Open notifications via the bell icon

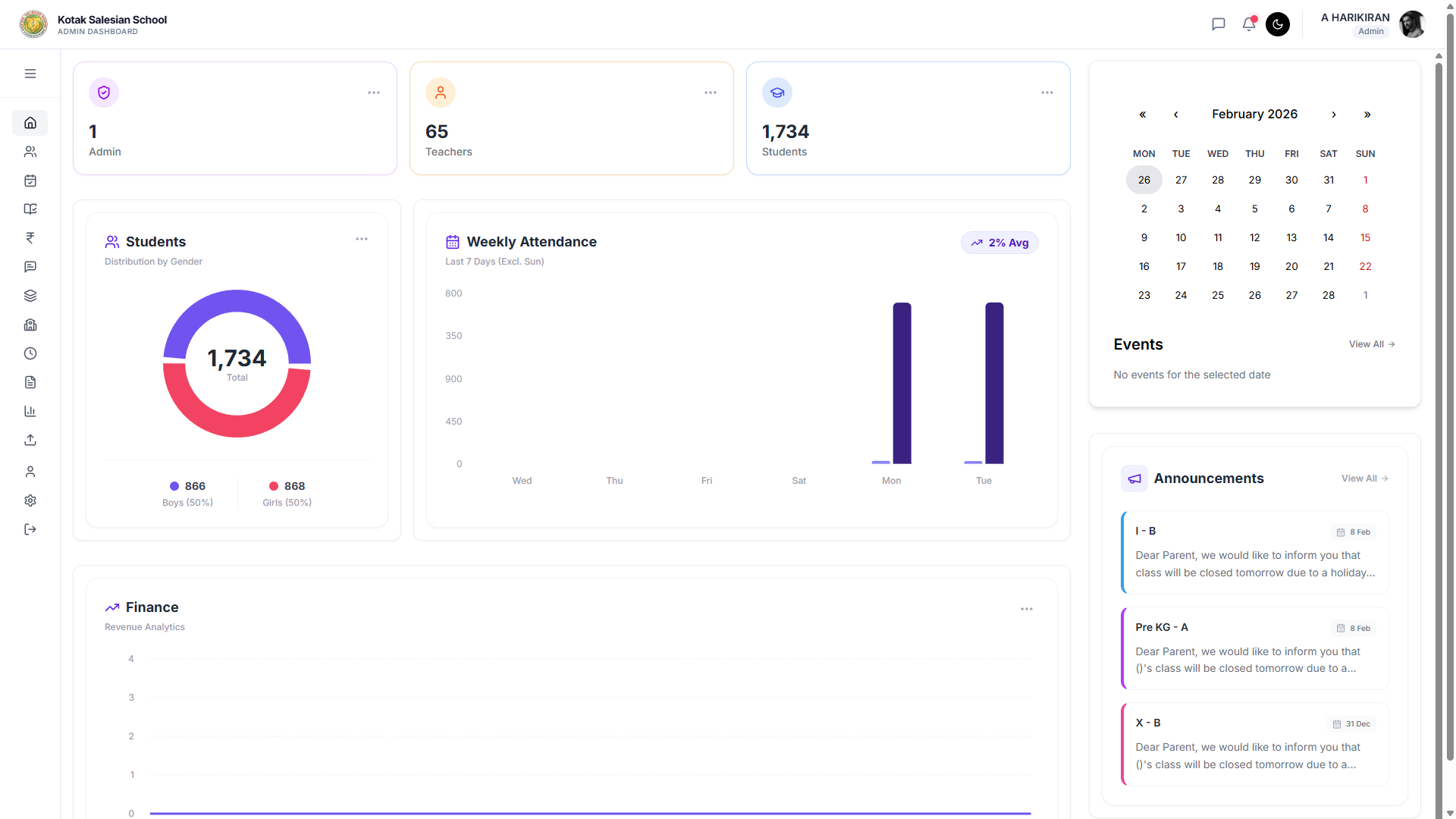click(x=1248, y=24)
